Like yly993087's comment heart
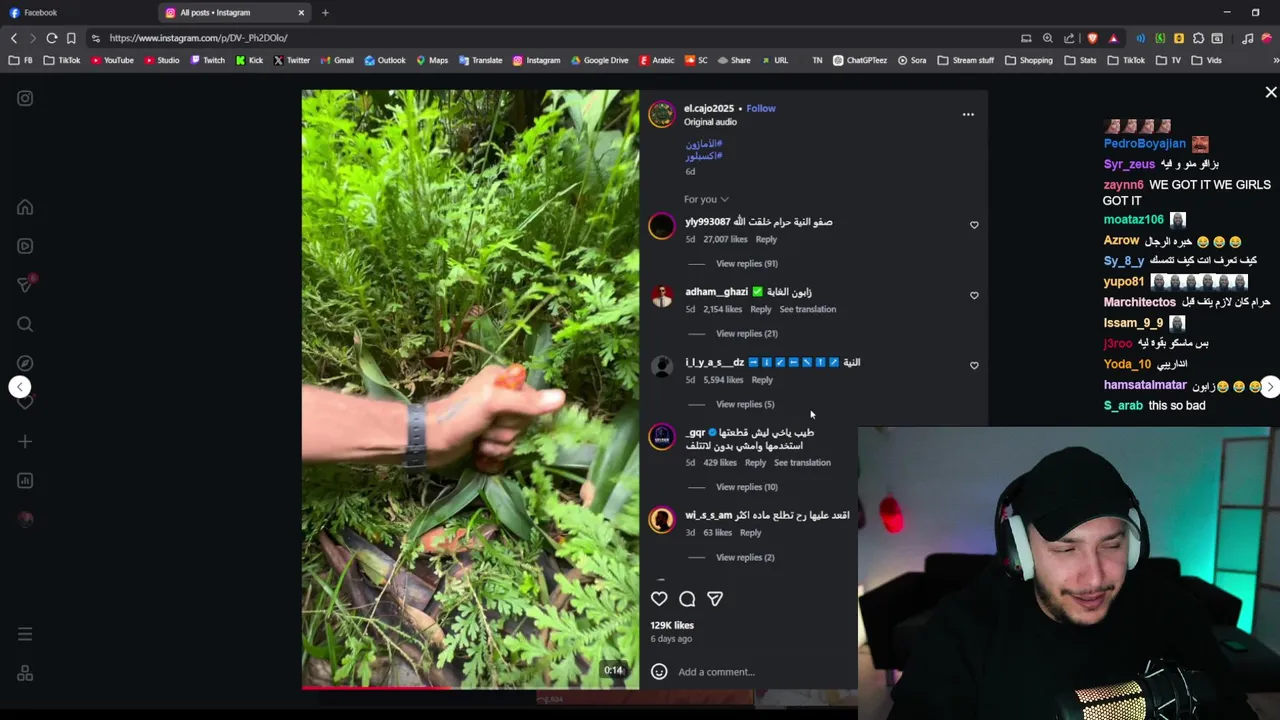 tap(974, 225)
